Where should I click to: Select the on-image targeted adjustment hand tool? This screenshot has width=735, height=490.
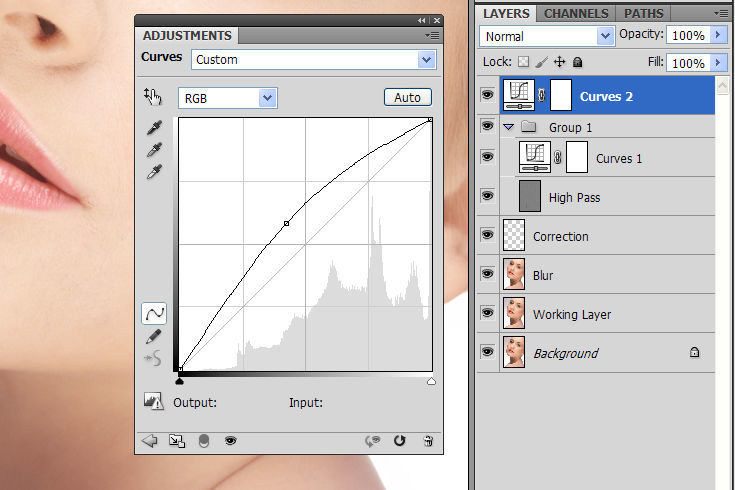coord(153,97)
